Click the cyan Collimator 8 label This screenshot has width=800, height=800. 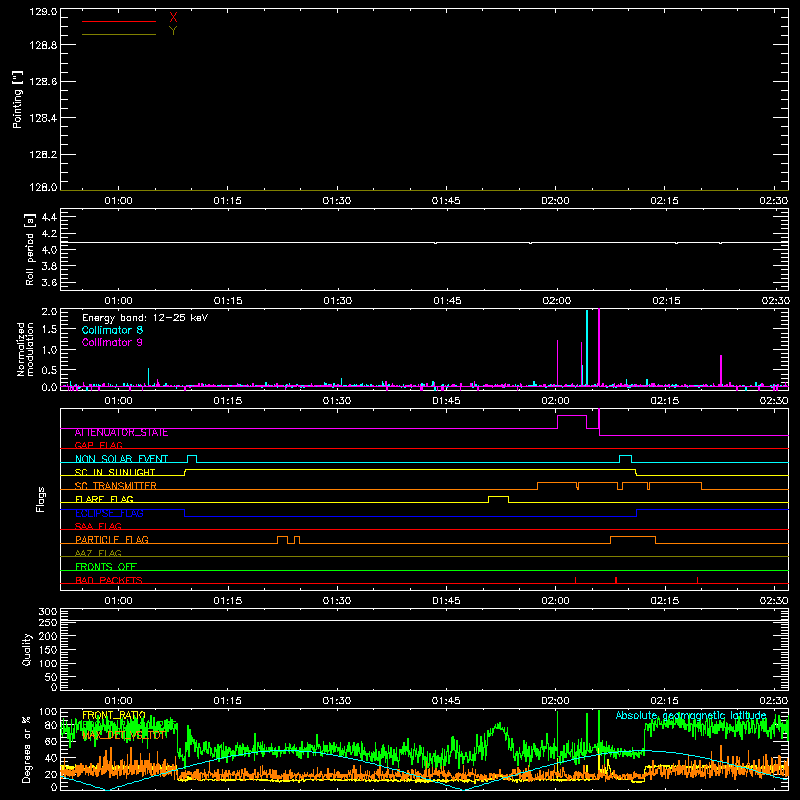[x=112, y=330]
